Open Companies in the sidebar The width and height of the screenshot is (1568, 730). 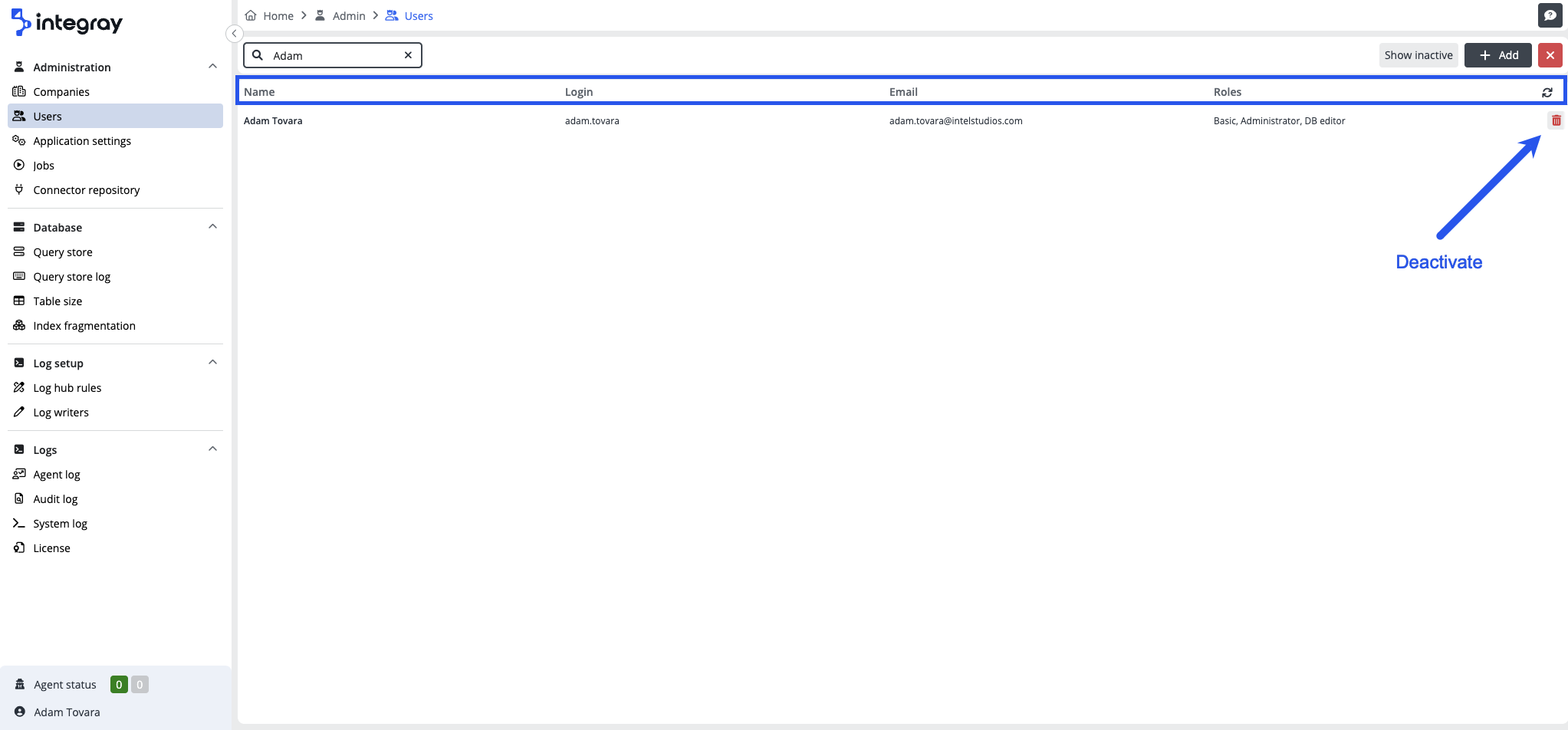61,92
